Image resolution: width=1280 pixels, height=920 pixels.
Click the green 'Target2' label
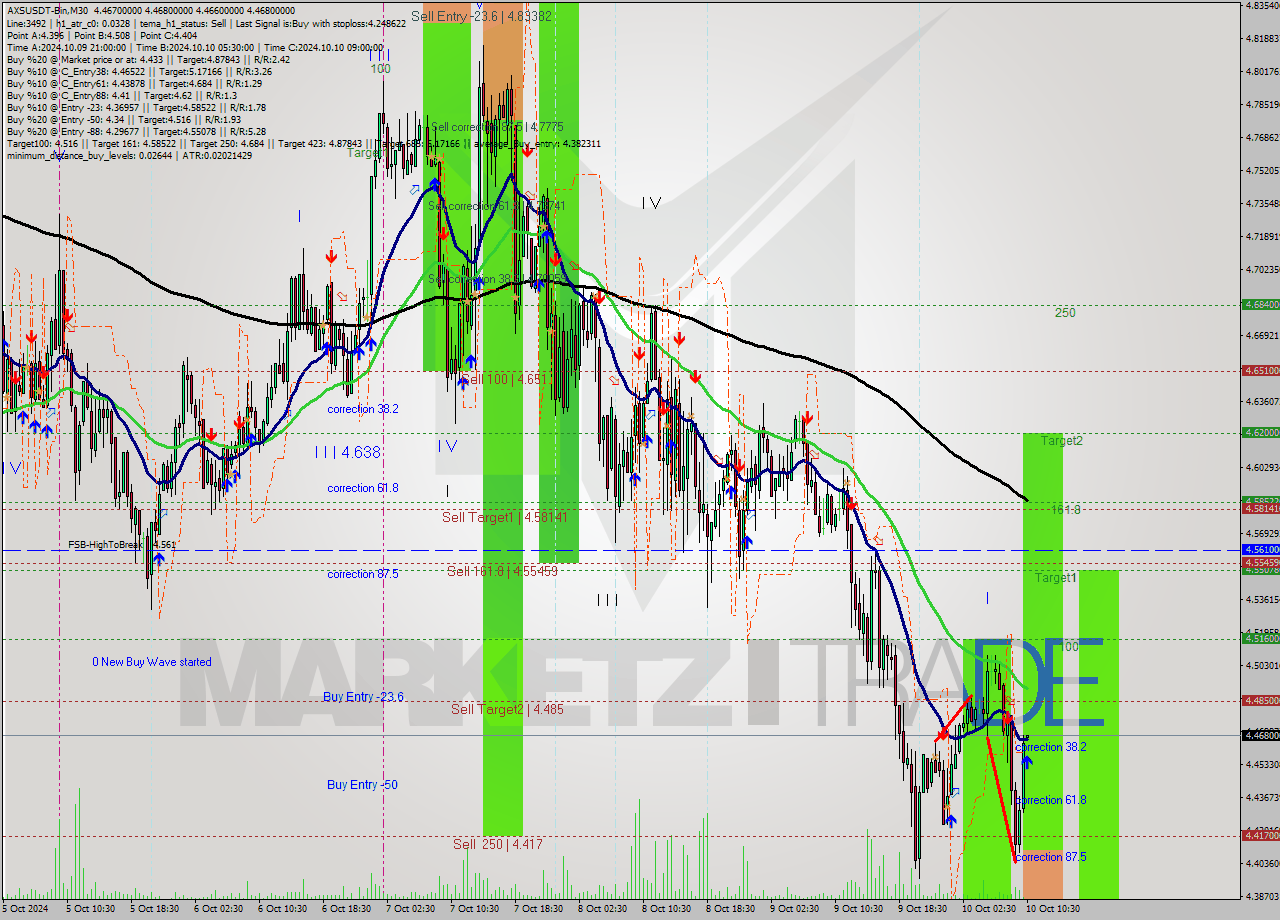tap(1061, 440)
